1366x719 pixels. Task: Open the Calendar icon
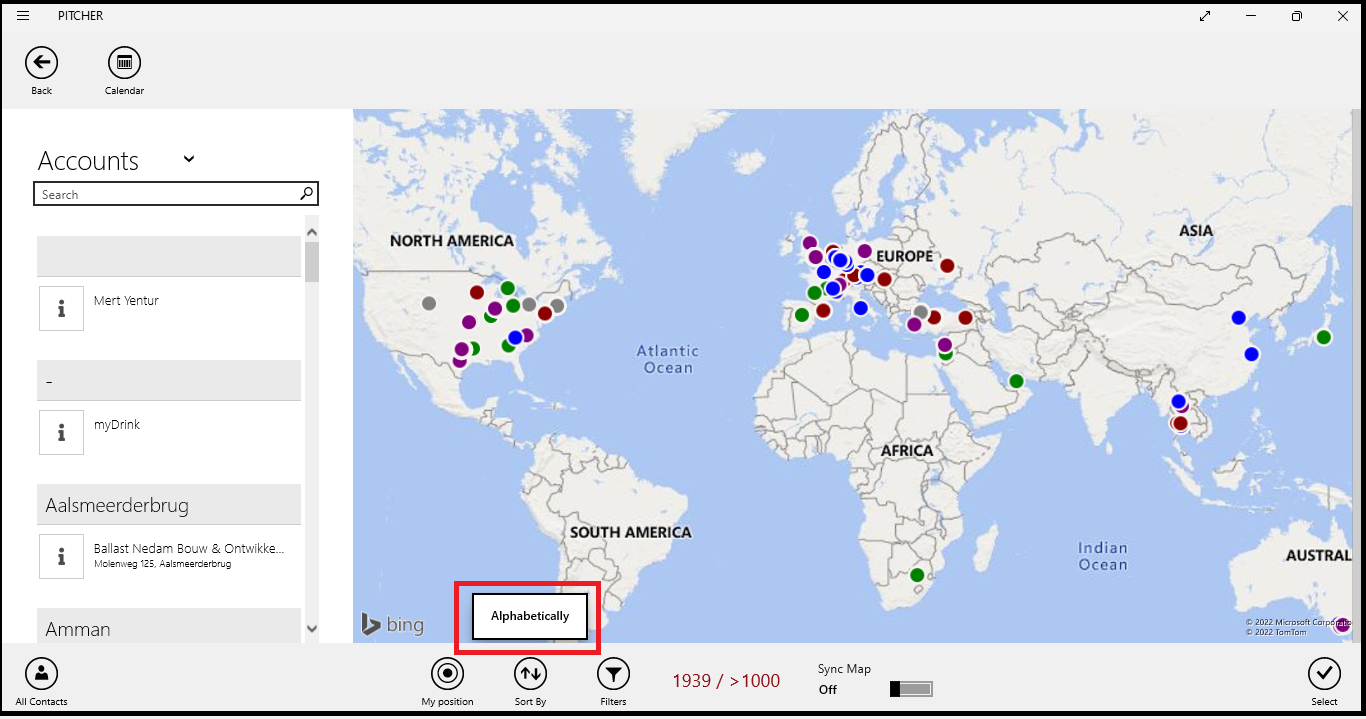pos(124,63)
